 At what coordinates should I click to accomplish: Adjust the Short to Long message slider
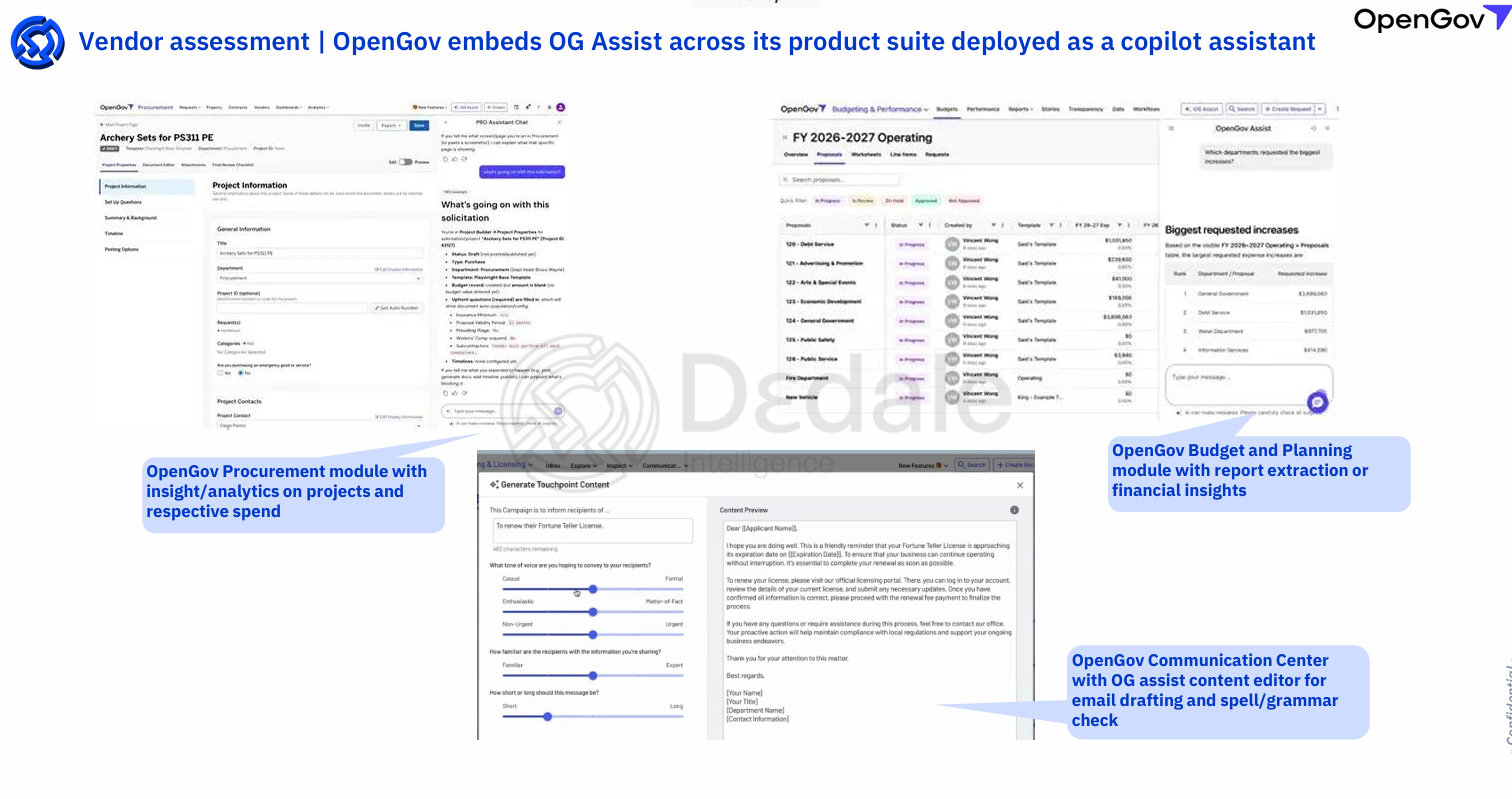point(593,716)
